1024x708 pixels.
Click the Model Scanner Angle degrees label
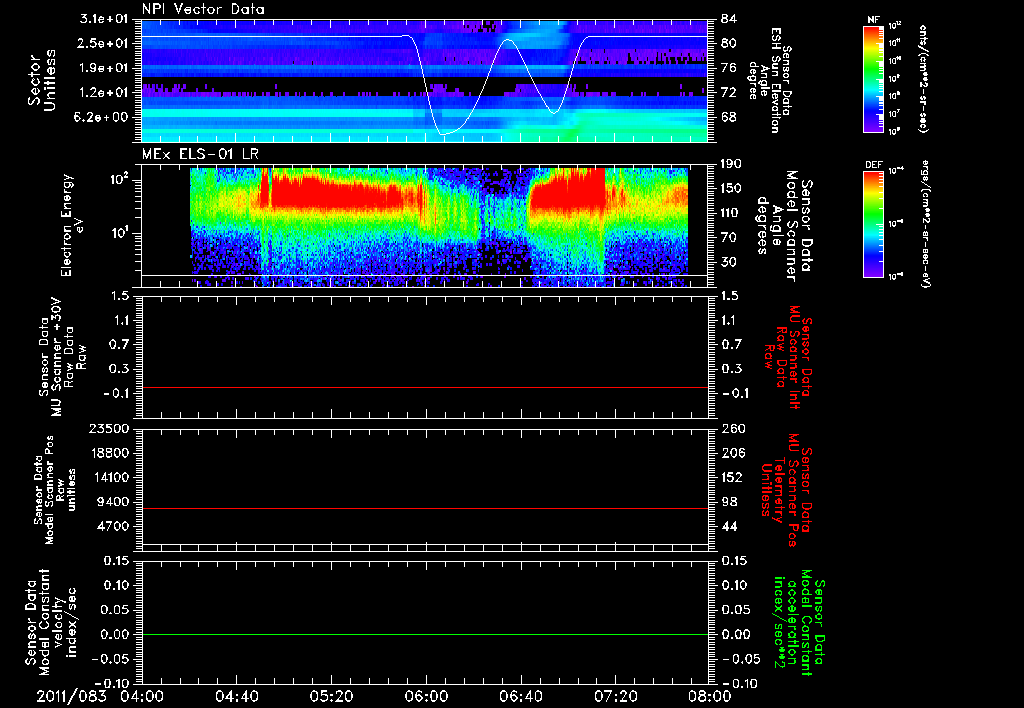coord(784,225)
